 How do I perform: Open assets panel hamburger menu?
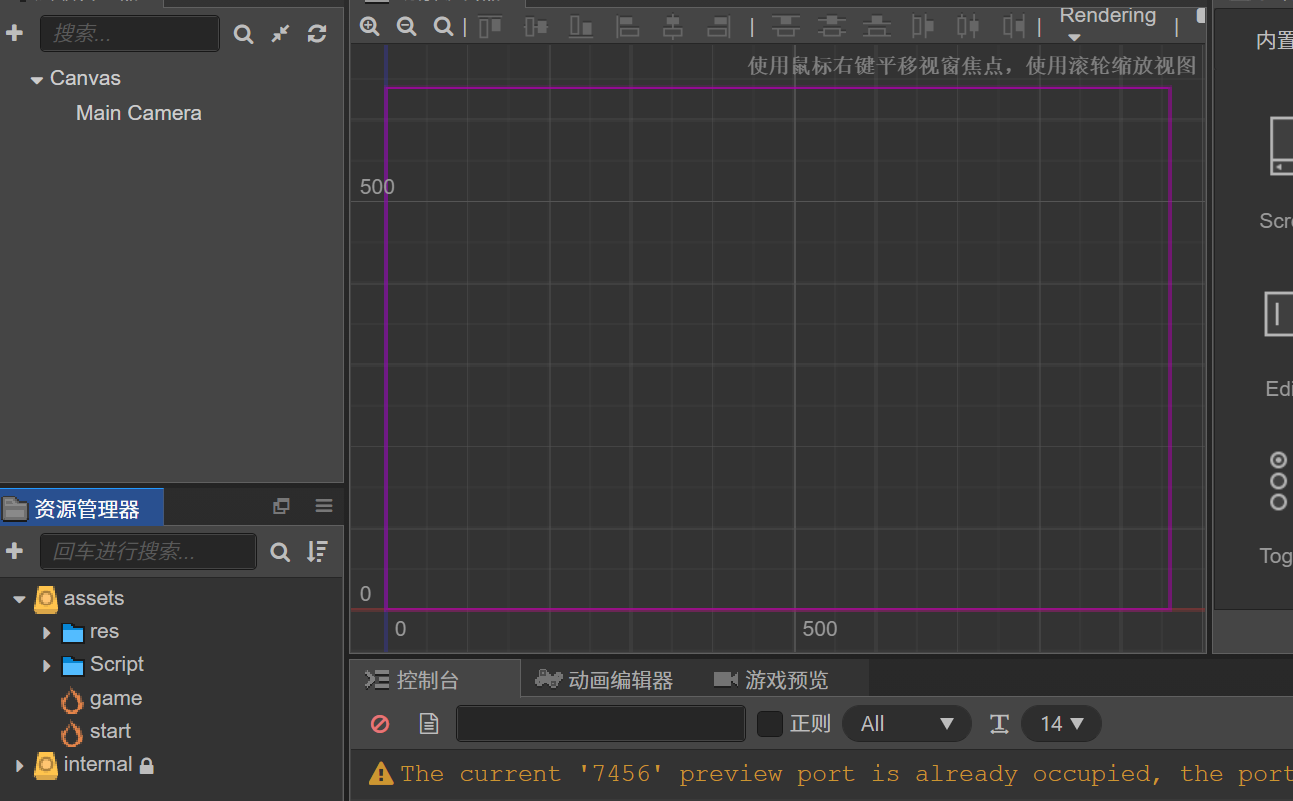click(x=324, y=506)
